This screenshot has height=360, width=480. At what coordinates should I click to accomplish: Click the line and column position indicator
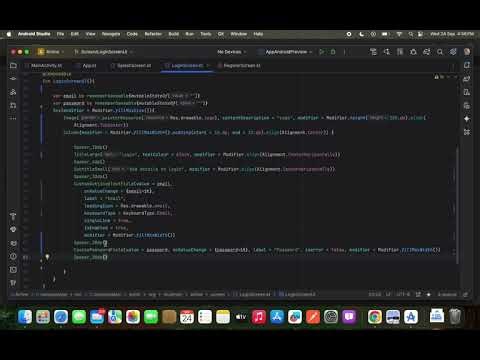point(375,294)
